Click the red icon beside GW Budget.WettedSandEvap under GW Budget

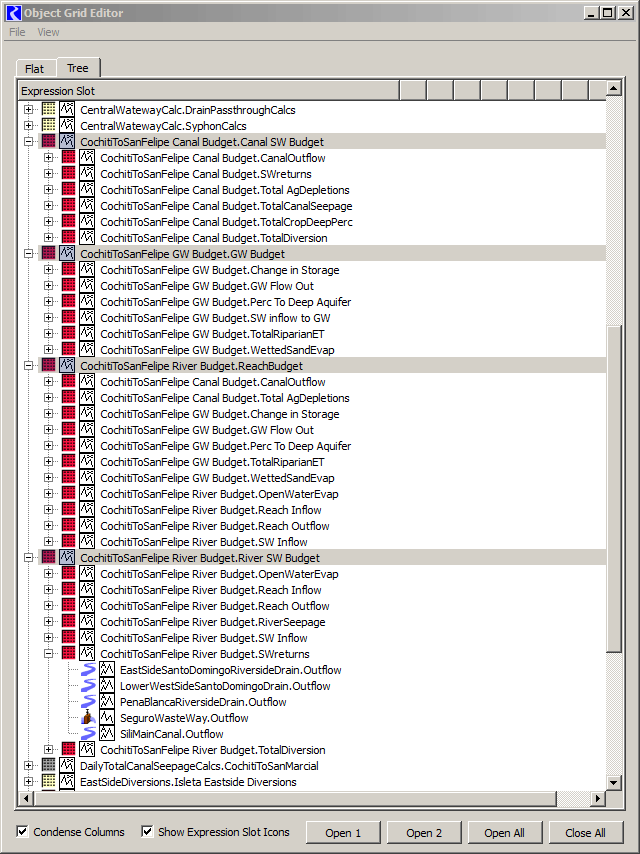69,350
